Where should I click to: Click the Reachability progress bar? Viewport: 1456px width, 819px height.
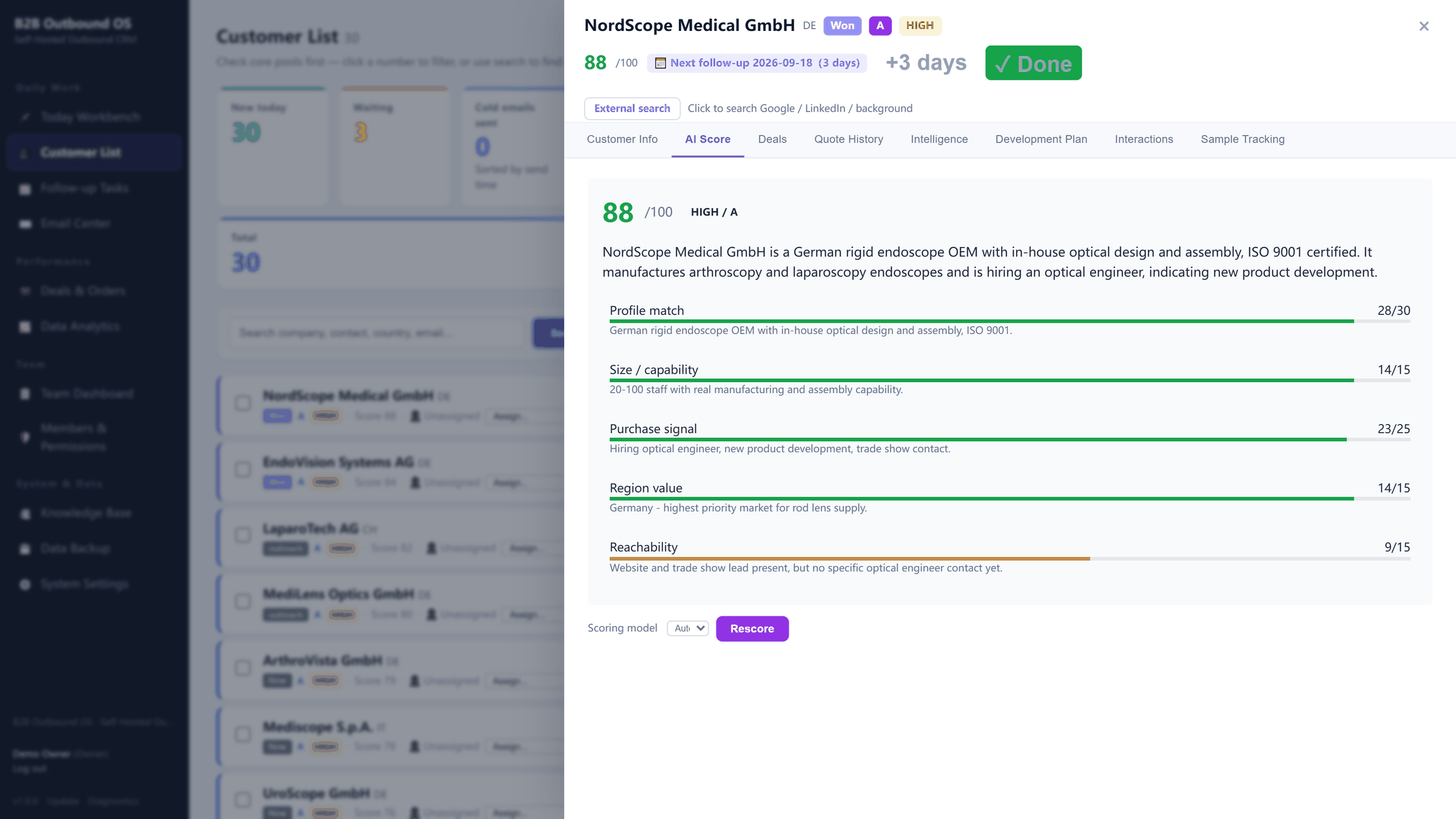pos(1009,558)
